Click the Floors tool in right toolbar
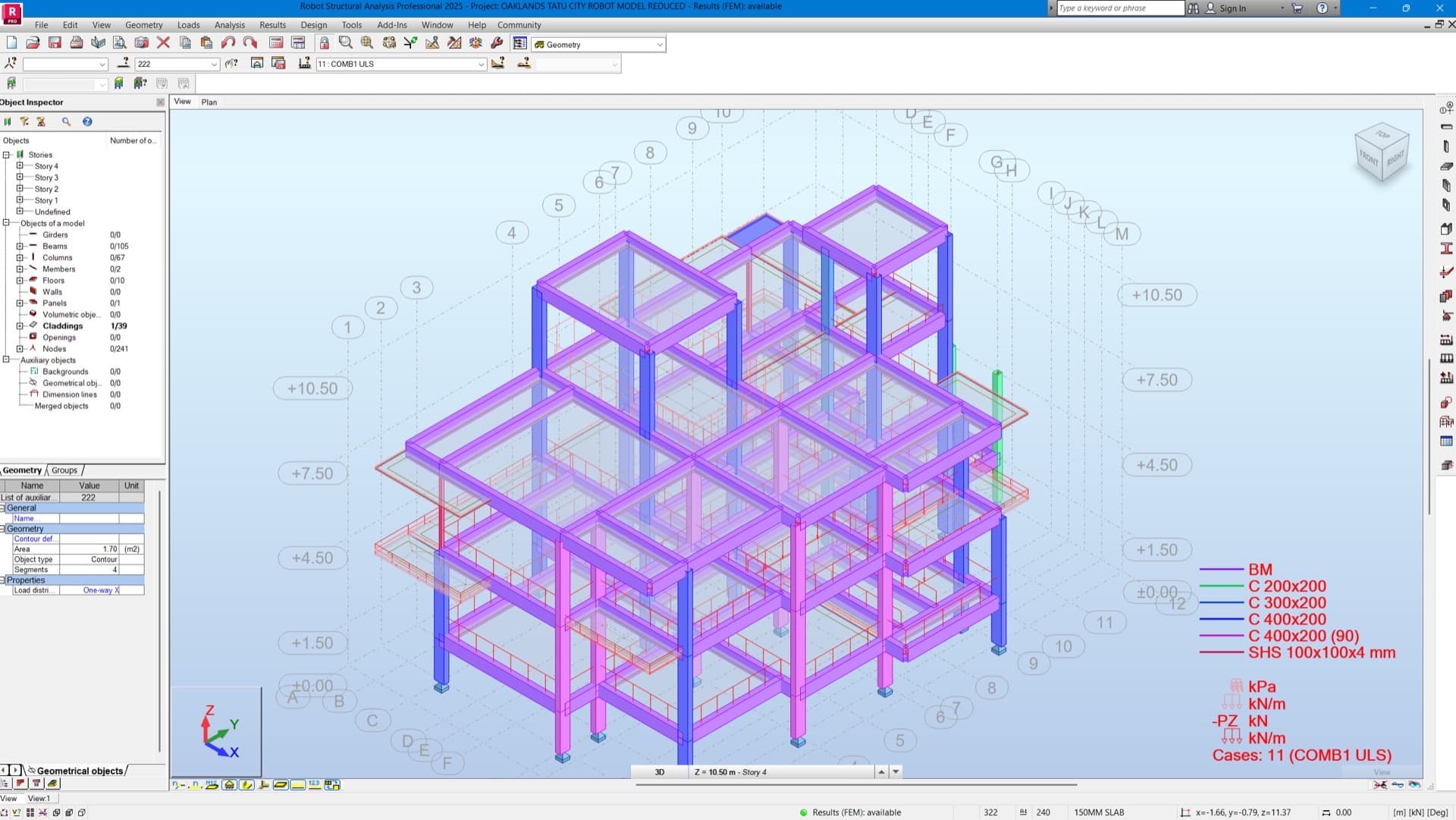The height and width of the screenshot is (820, 1456). (x=1446, y=166)
